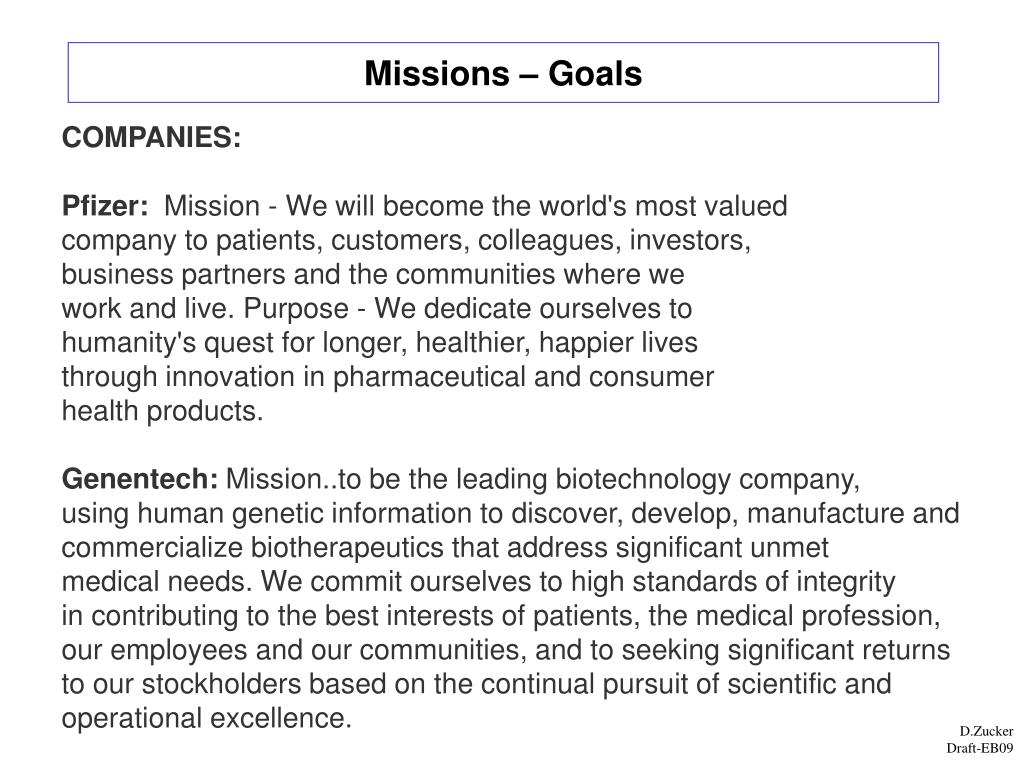
Task: Click the word investors in Pfizer mission
Action: click(690, 240)
